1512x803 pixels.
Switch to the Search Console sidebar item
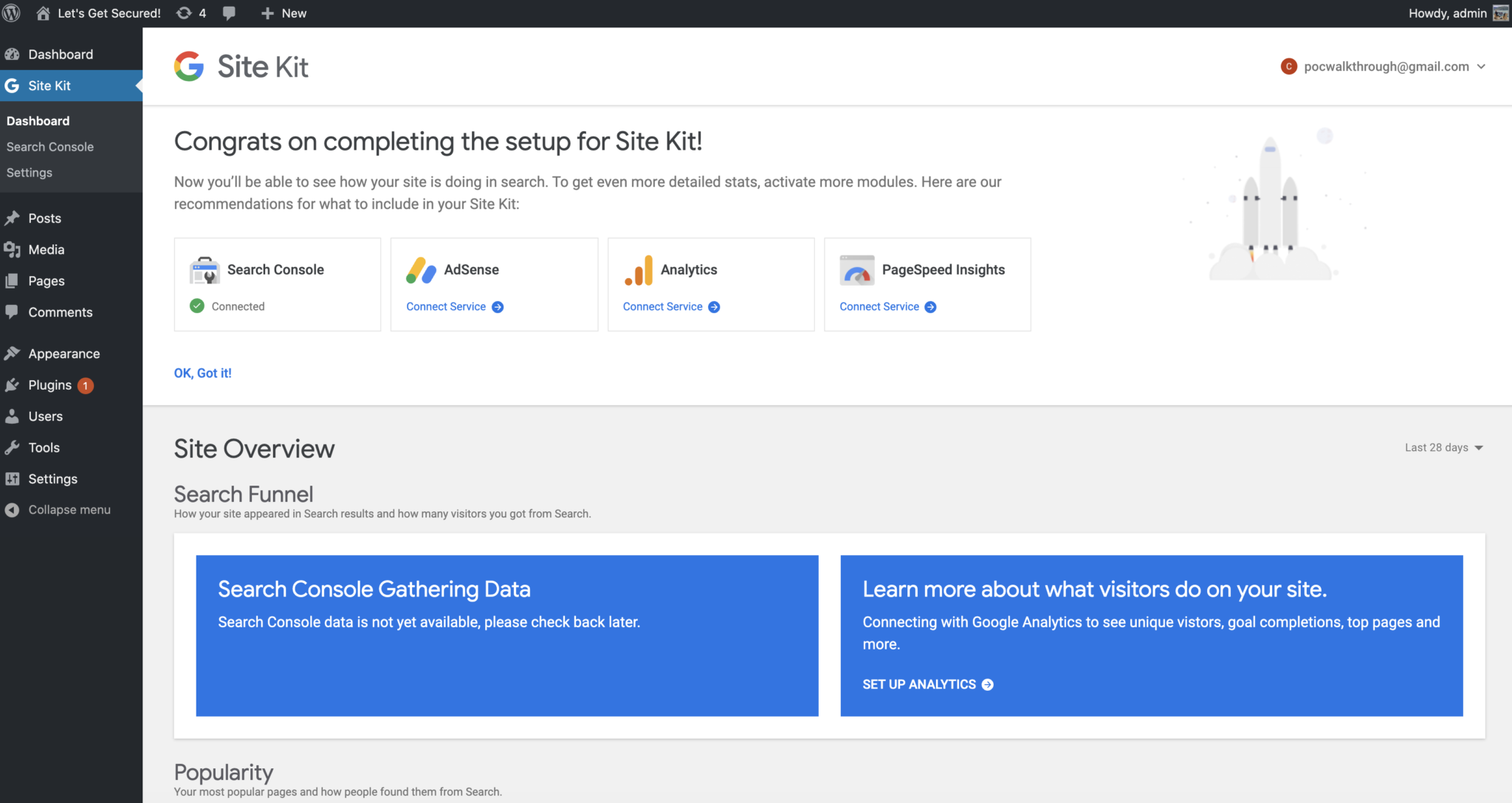(49, 146)
